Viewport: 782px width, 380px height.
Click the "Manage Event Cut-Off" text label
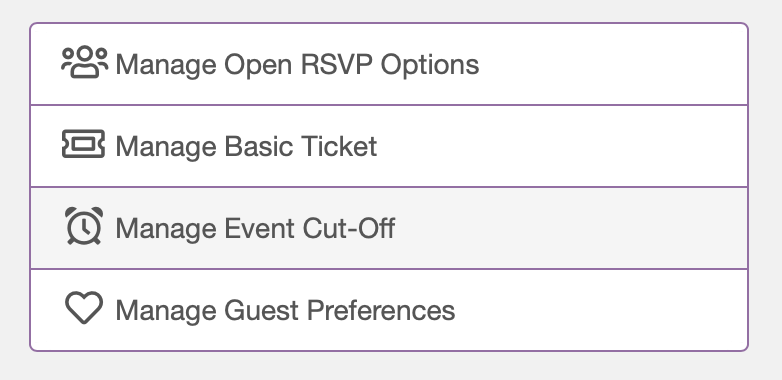pyautogui.click(x=255, y=228)
